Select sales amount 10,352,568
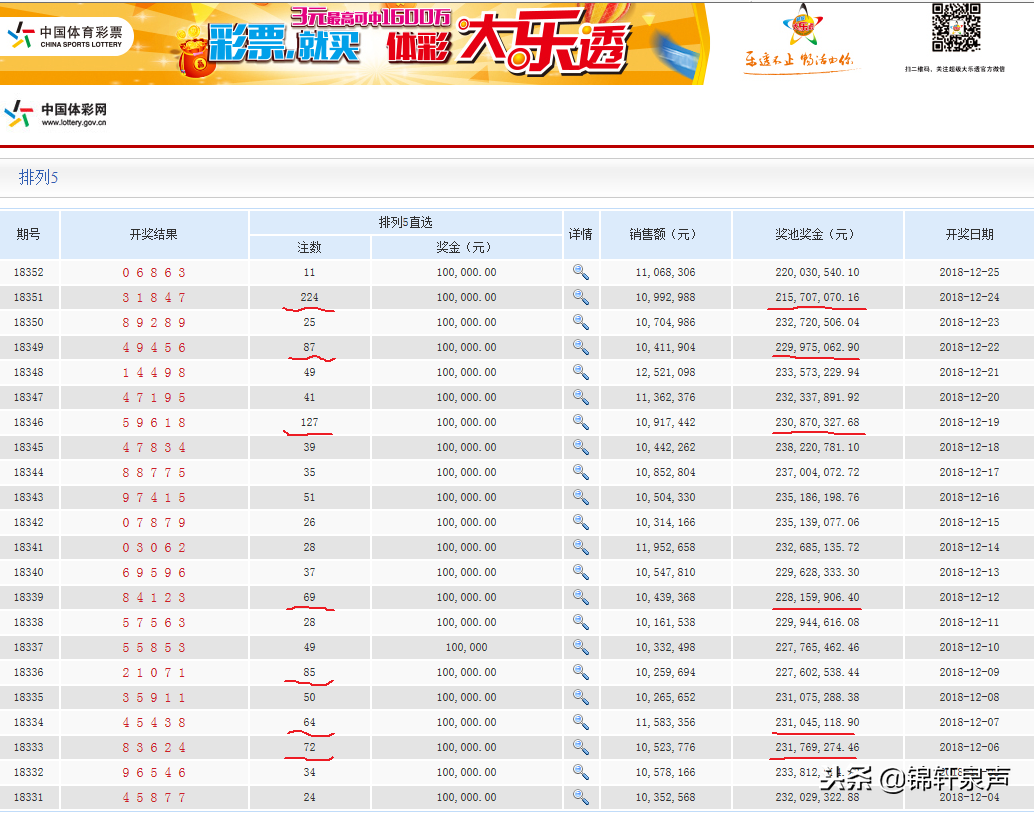 point(665,797)
